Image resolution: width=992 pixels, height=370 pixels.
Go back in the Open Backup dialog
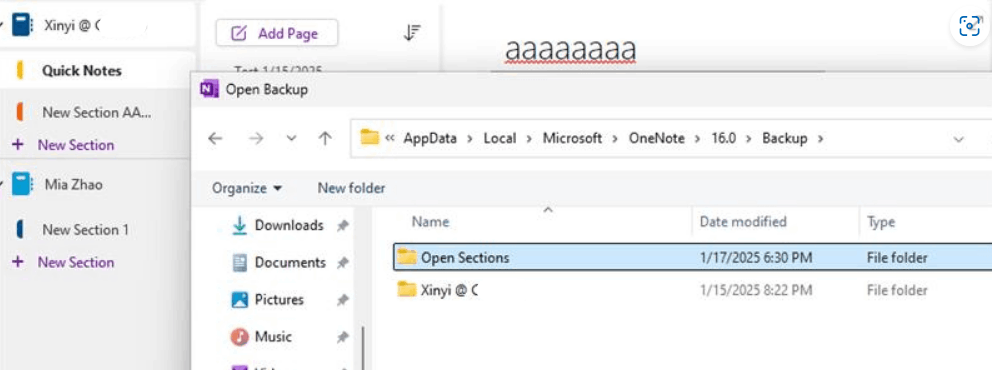pos(215,139)
